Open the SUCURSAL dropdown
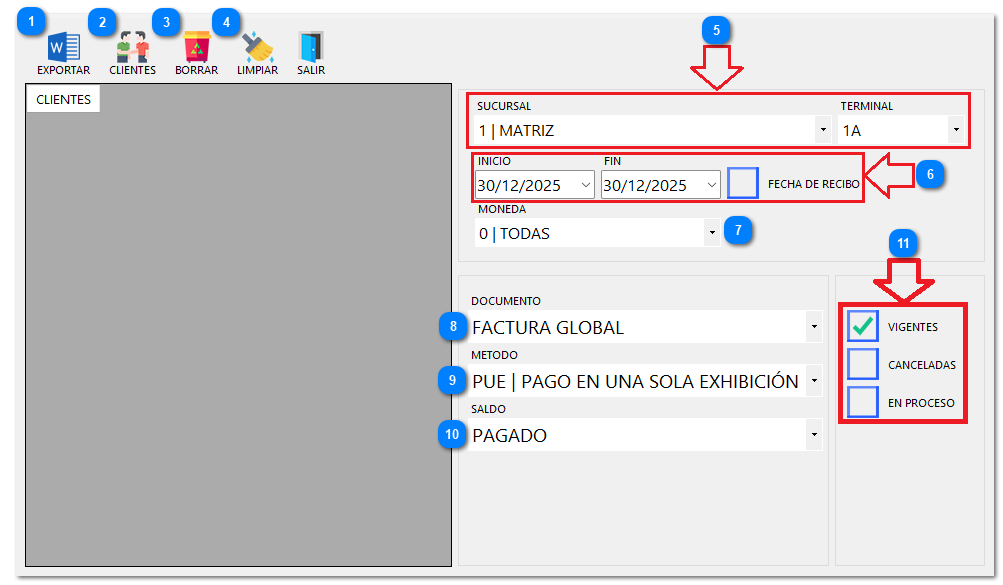The width and height of the screenshot is (1003, 585). pyautogui.click(x=821, y=129)
